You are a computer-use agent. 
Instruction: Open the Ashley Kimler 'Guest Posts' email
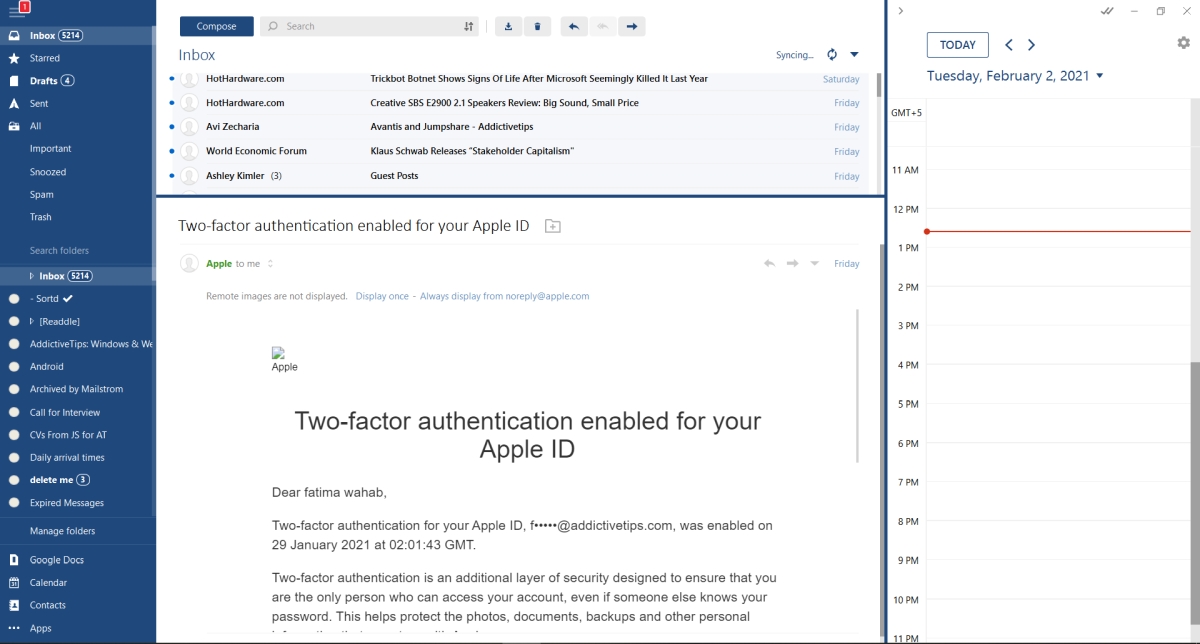520,176
